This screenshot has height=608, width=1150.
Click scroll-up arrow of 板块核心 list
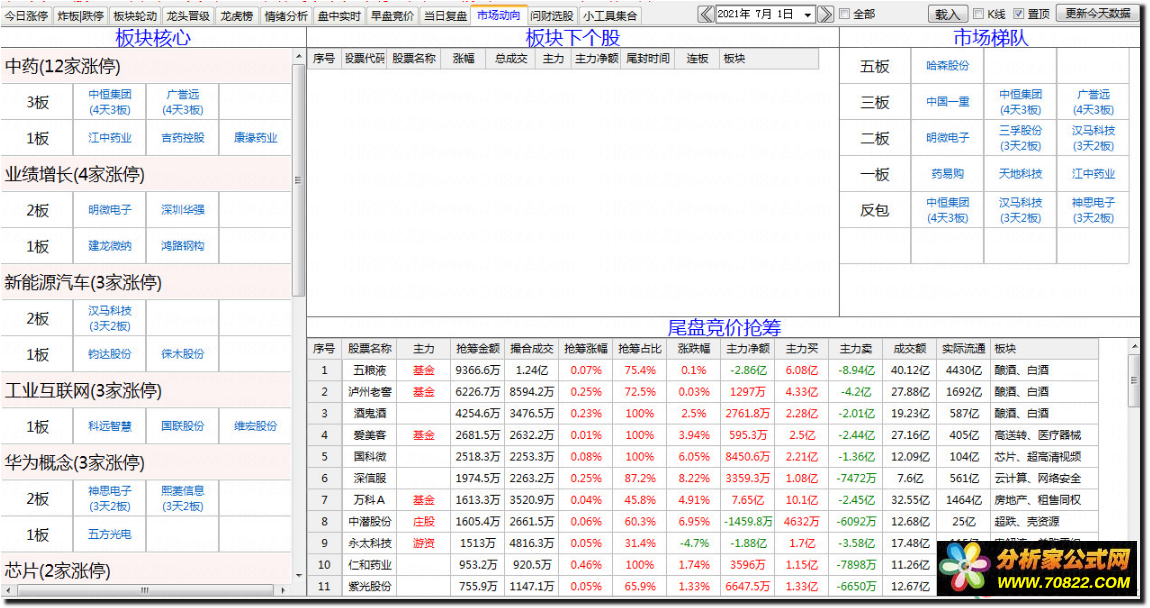tap(299, 56)
